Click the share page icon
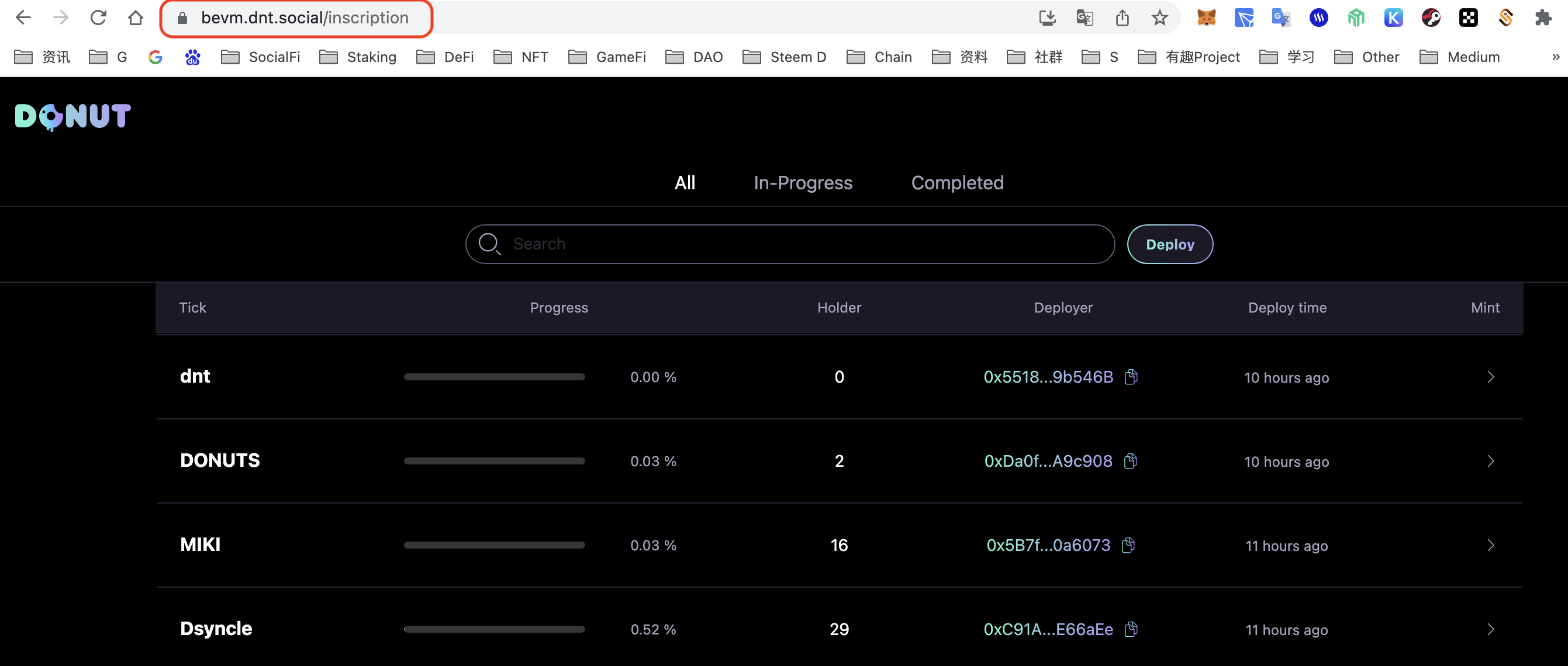The image size is (1568, 666). (1122, 18)
